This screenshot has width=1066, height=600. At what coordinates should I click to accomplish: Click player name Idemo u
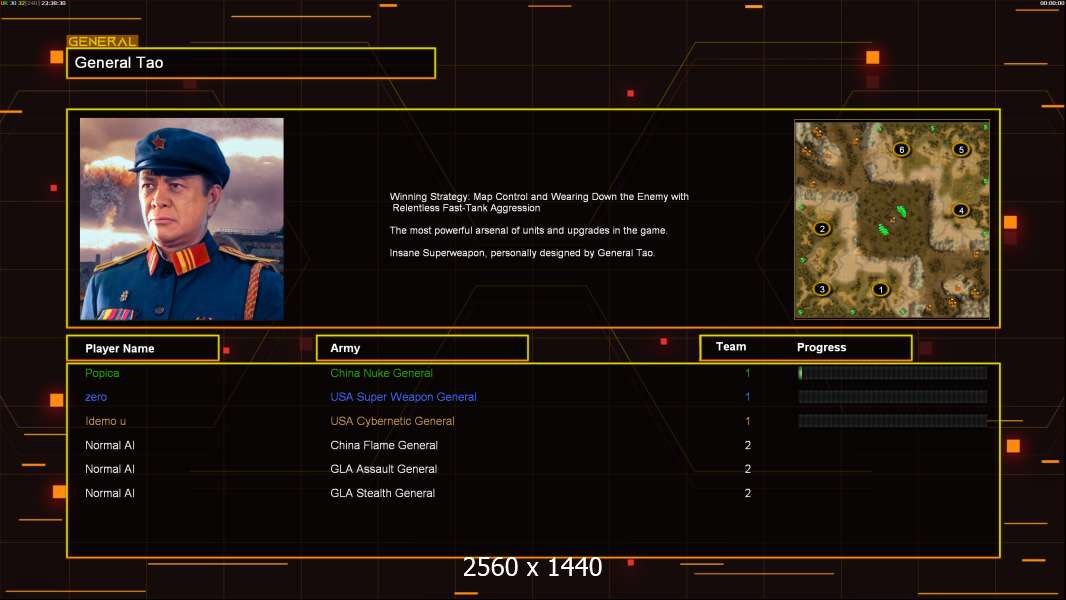(x=105, y=421)
